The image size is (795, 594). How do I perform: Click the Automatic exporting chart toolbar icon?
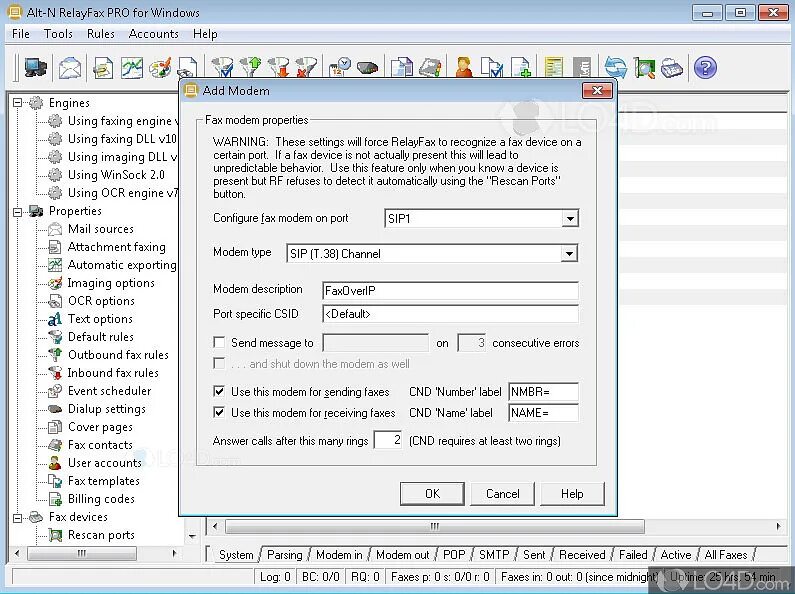(x=132, y=67)
